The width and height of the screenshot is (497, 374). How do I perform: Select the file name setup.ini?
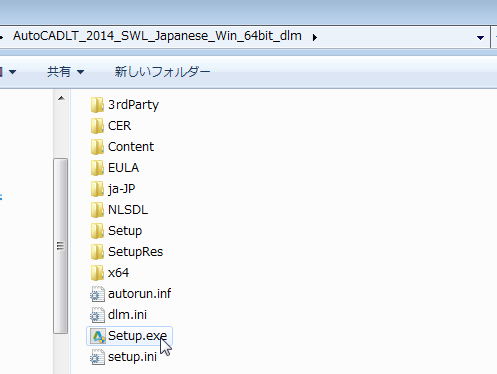coord(132,357)
